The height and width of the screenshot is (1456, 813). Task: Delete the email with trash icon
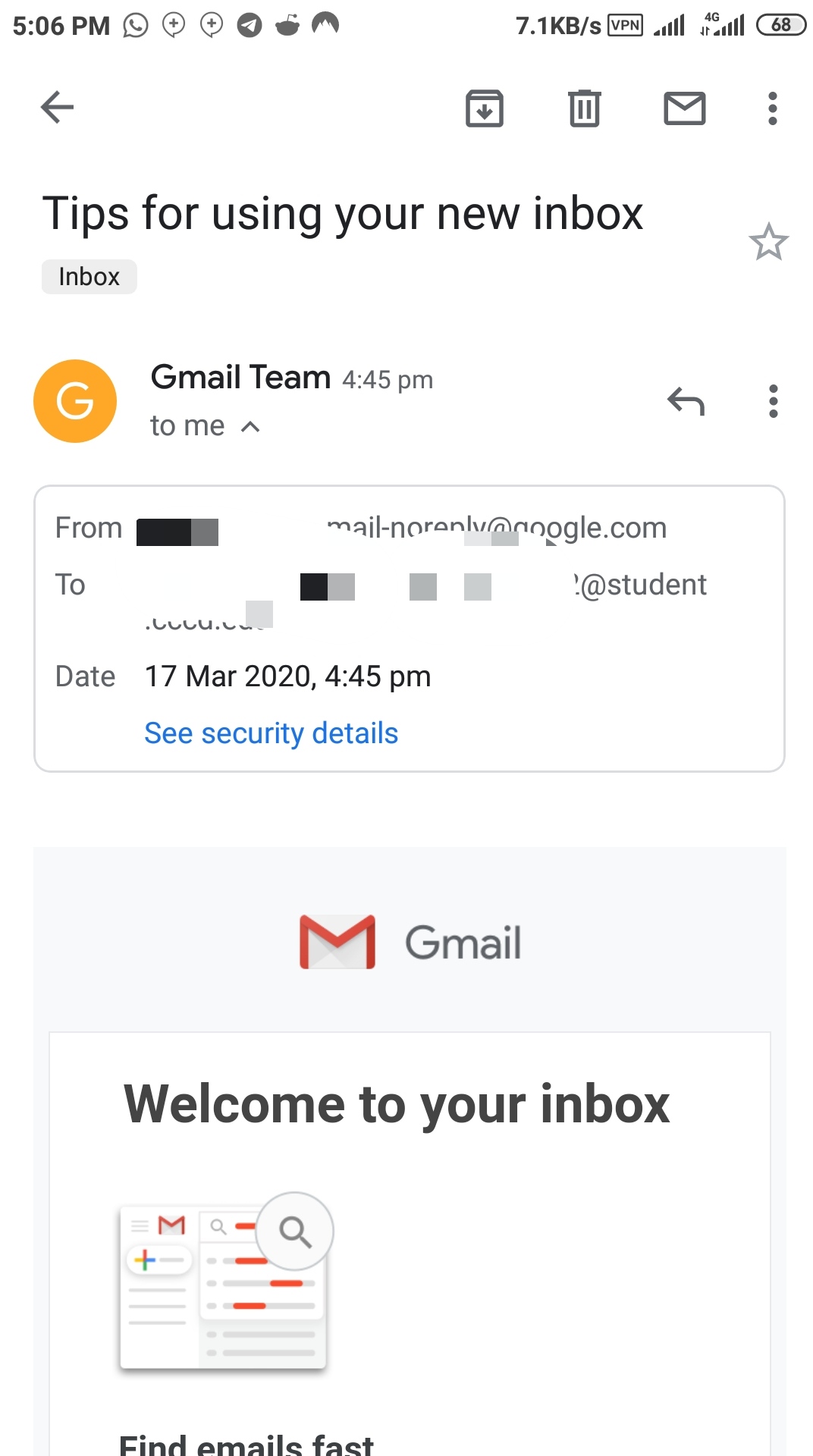point(584,108)
